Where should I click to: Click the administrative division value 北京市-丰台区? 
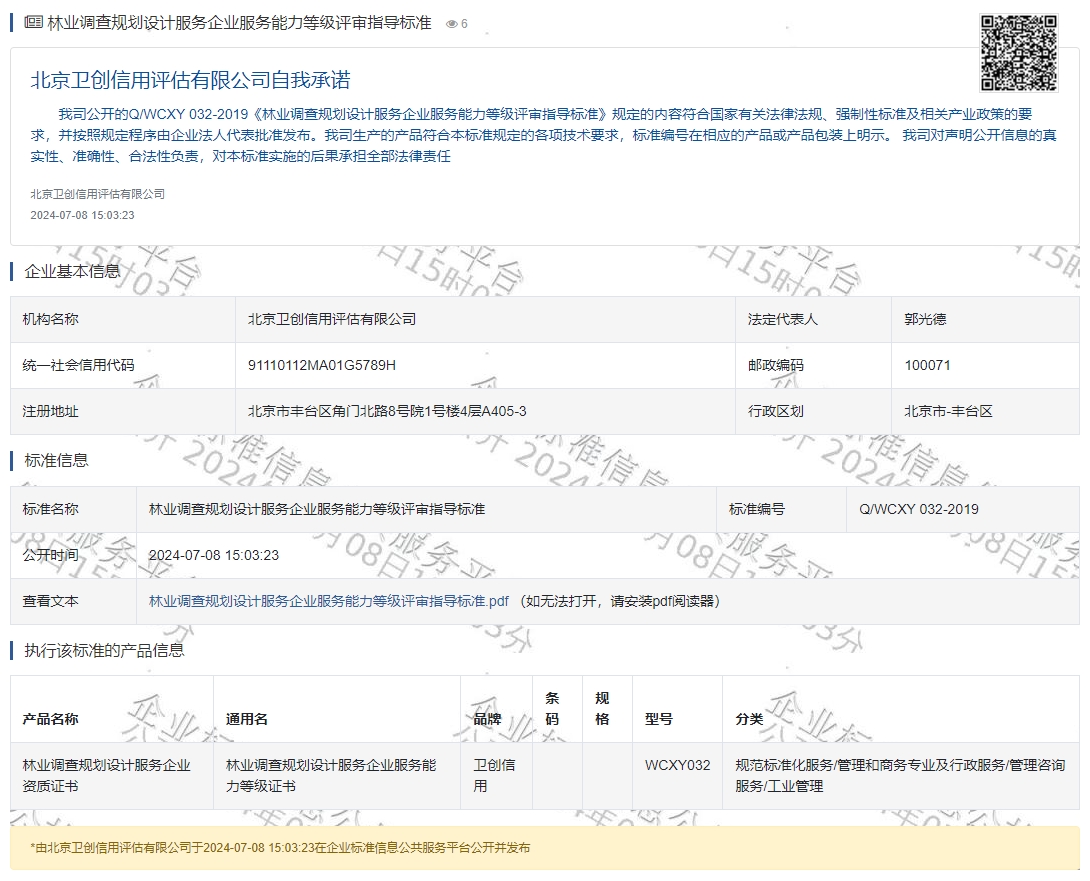pos(948,411)
